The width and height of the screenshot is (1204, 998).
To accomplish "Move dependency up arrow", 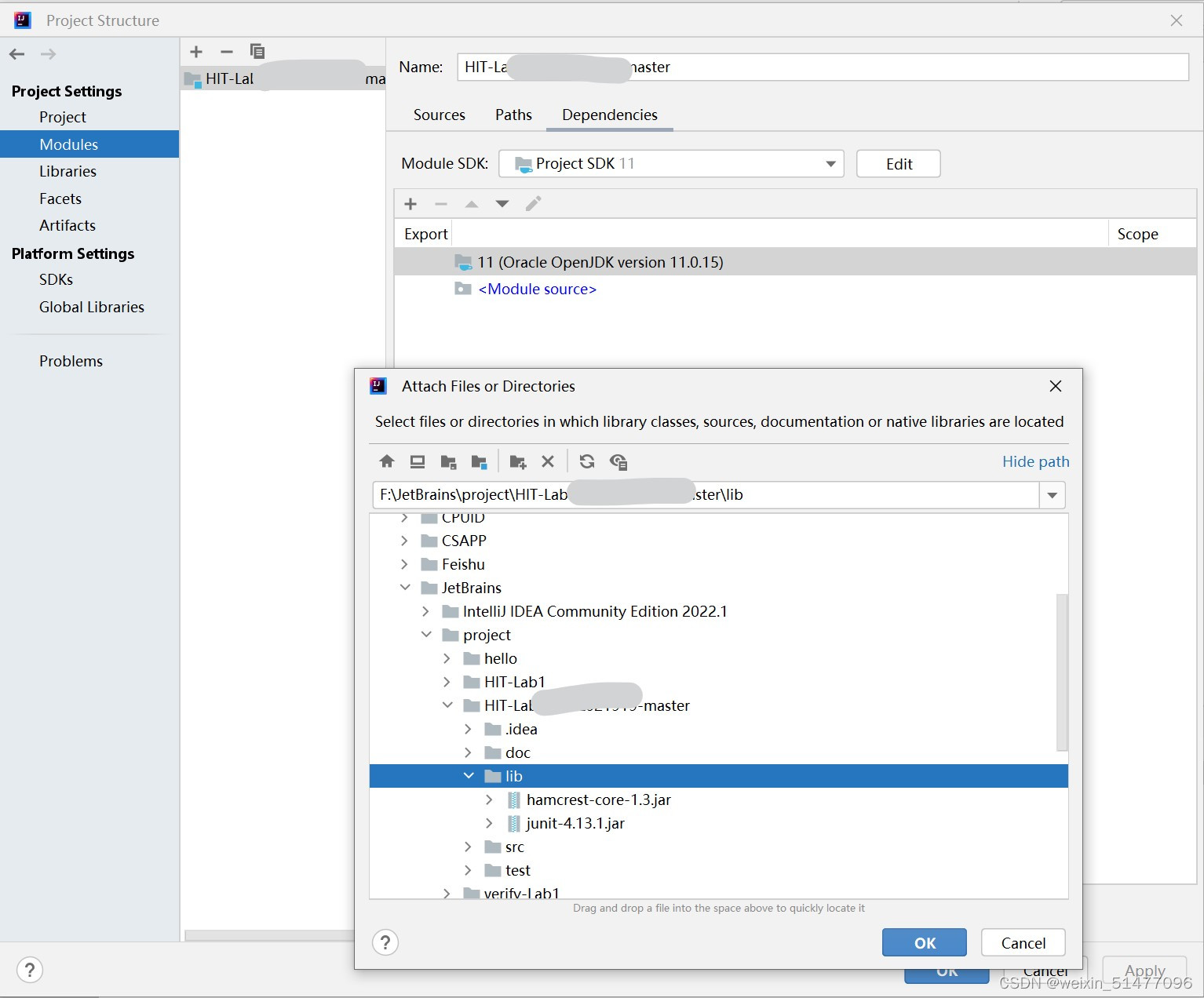I will click(472, 204).
